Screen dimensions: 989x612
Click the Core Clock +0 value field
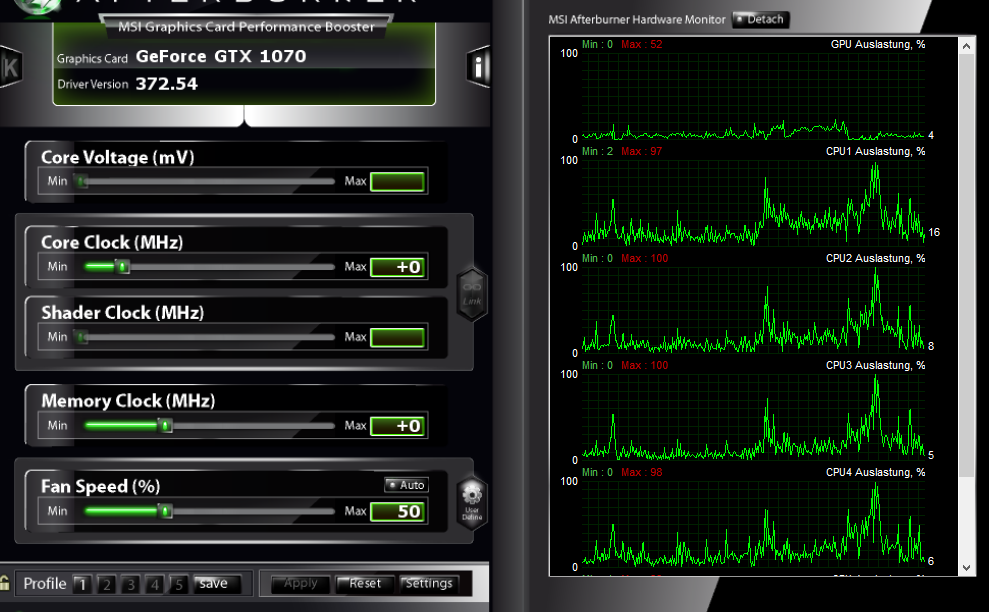tap(397, 267)
